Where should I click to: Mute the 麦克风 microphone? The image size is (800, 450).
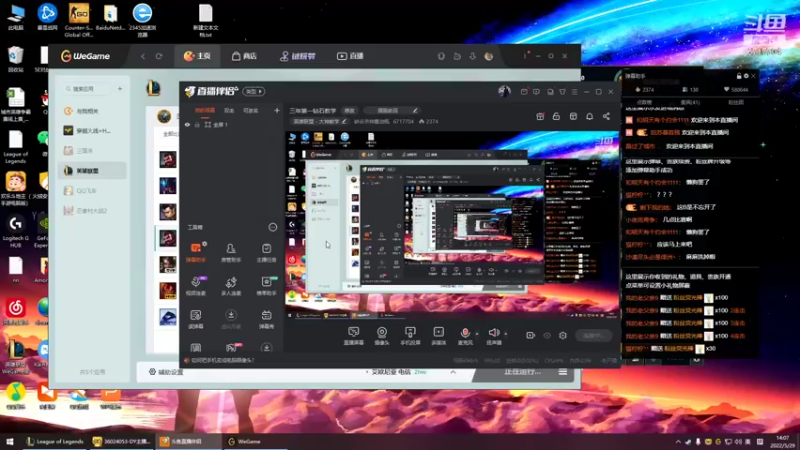465,336
